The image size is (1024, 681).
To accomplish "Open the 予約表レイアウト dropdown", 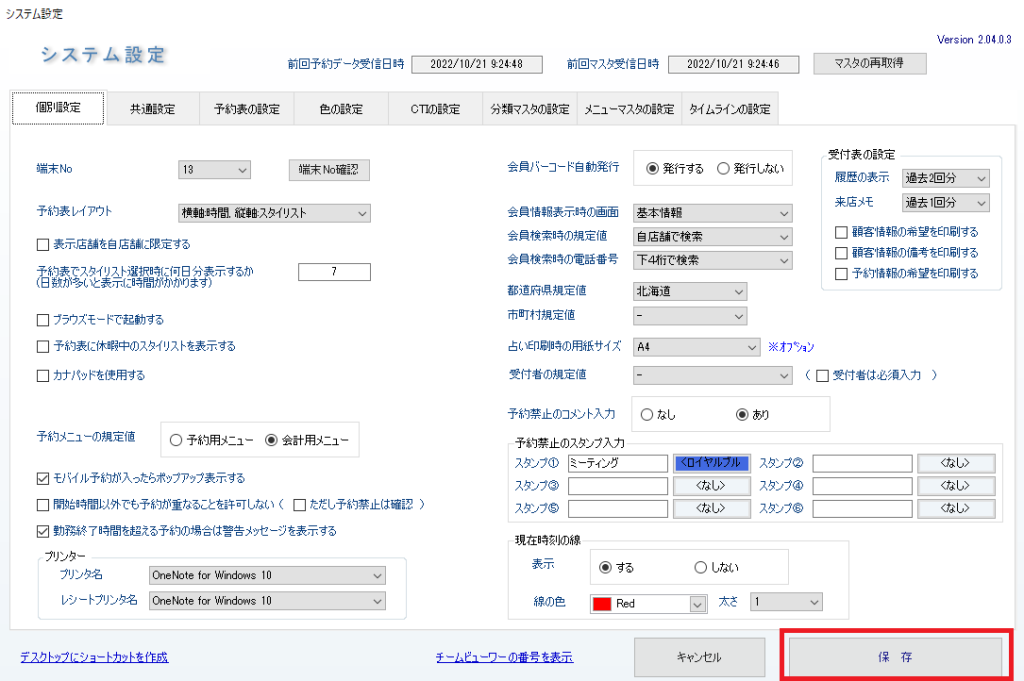I will point(273,212).
